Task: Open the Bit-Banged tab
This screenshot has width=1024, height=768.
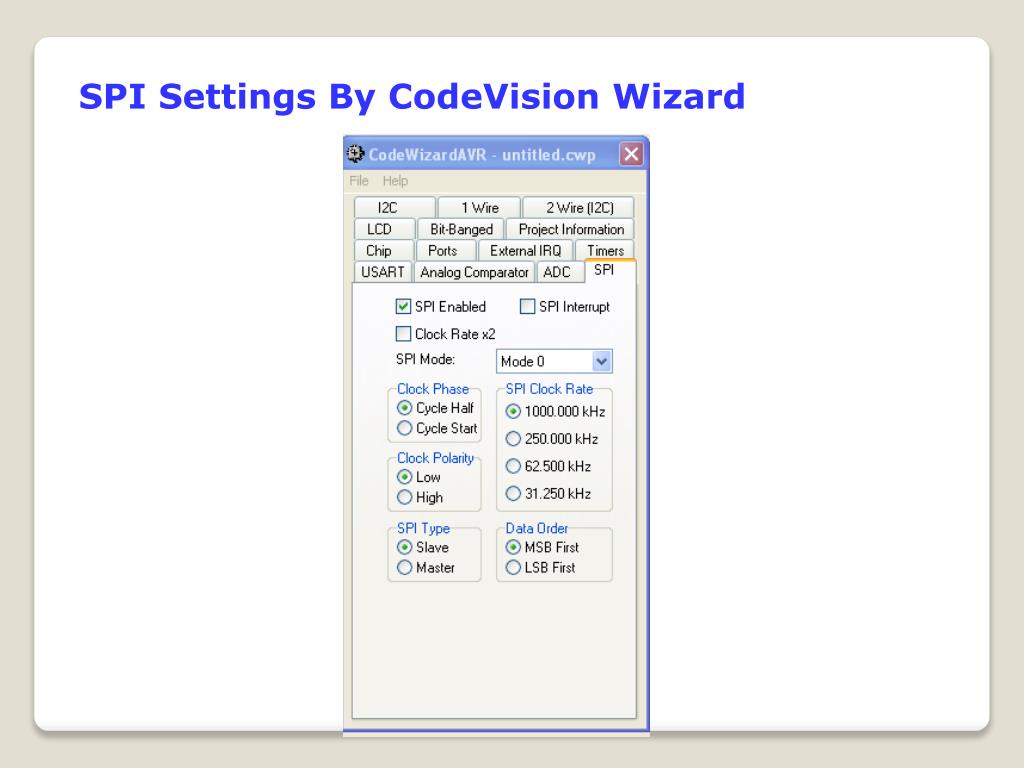Action: coord(461,229)
